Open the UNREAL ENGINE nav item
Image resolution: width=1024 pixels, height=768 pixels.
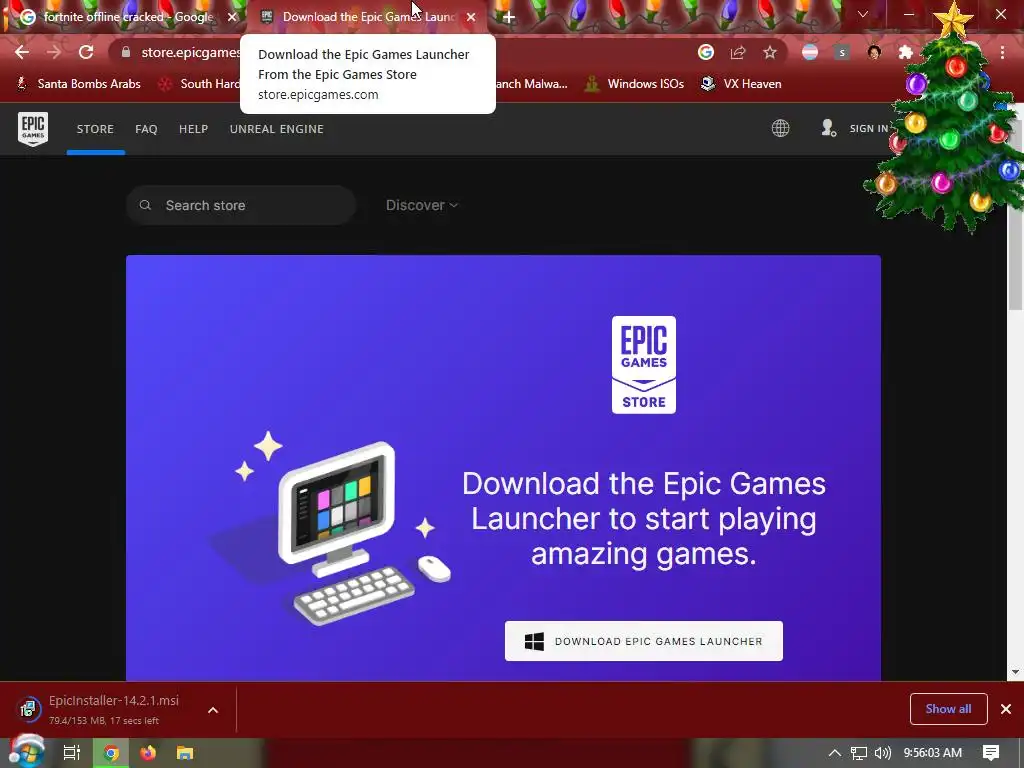[277, 129]
